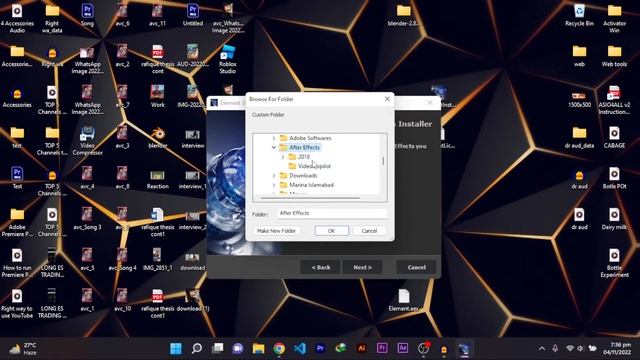Image resolution: width=640 pixels, height=360 pixels.
Task: Select the IMG_2851_1 desktop file
Action: [158, 260]
